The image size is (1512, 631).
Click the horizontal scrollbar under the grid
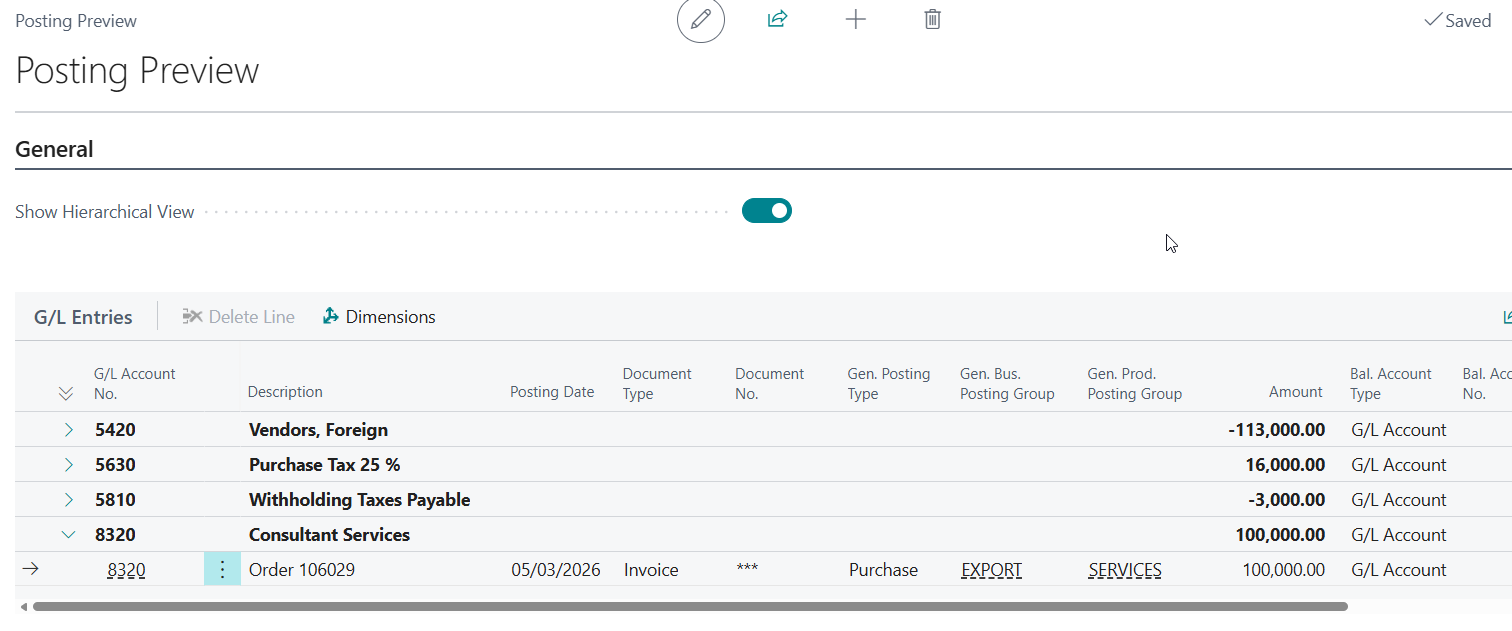690,606
